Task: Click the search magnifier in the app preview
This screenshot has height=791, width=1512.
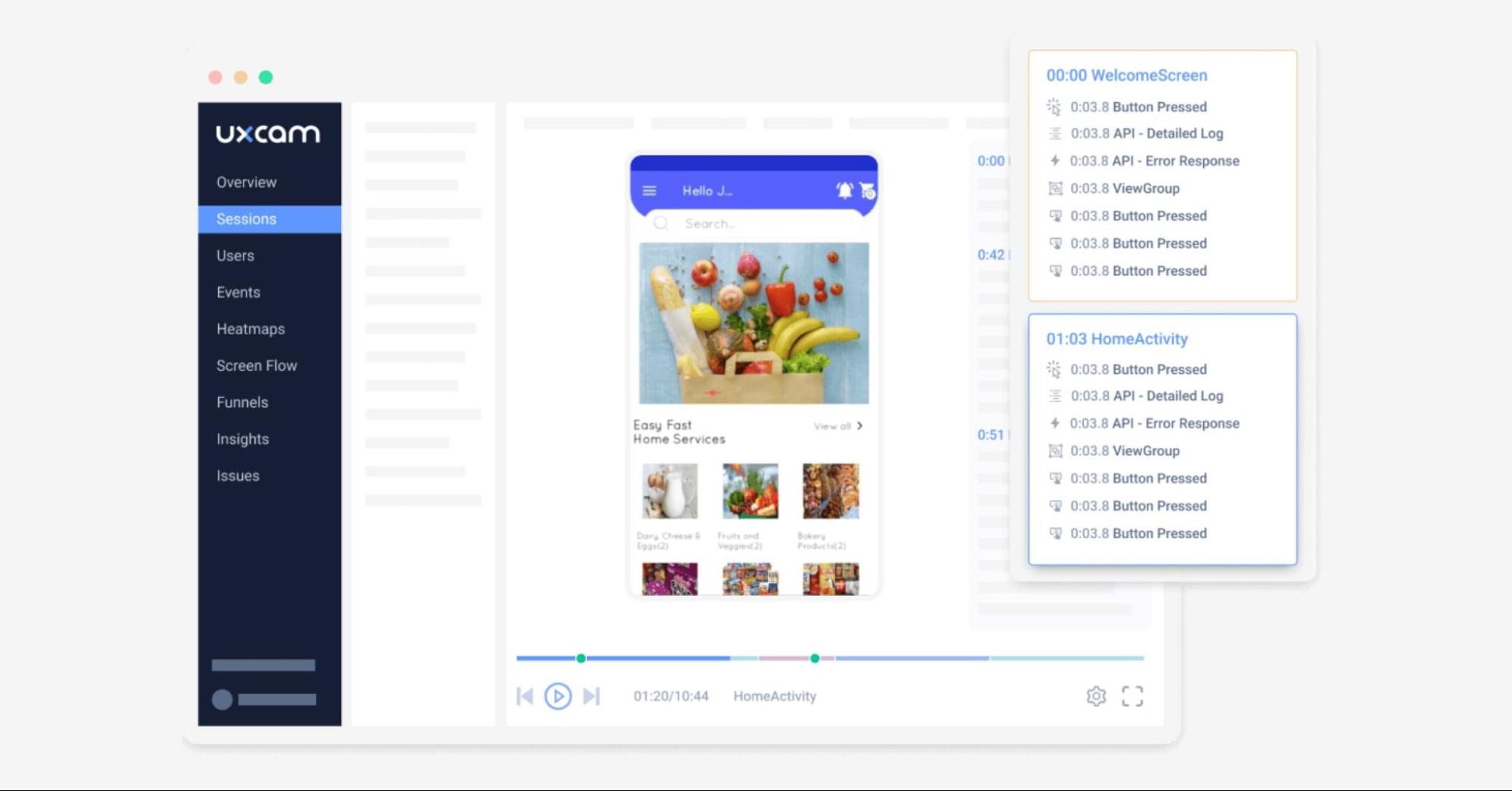Action: coord(661,223)
